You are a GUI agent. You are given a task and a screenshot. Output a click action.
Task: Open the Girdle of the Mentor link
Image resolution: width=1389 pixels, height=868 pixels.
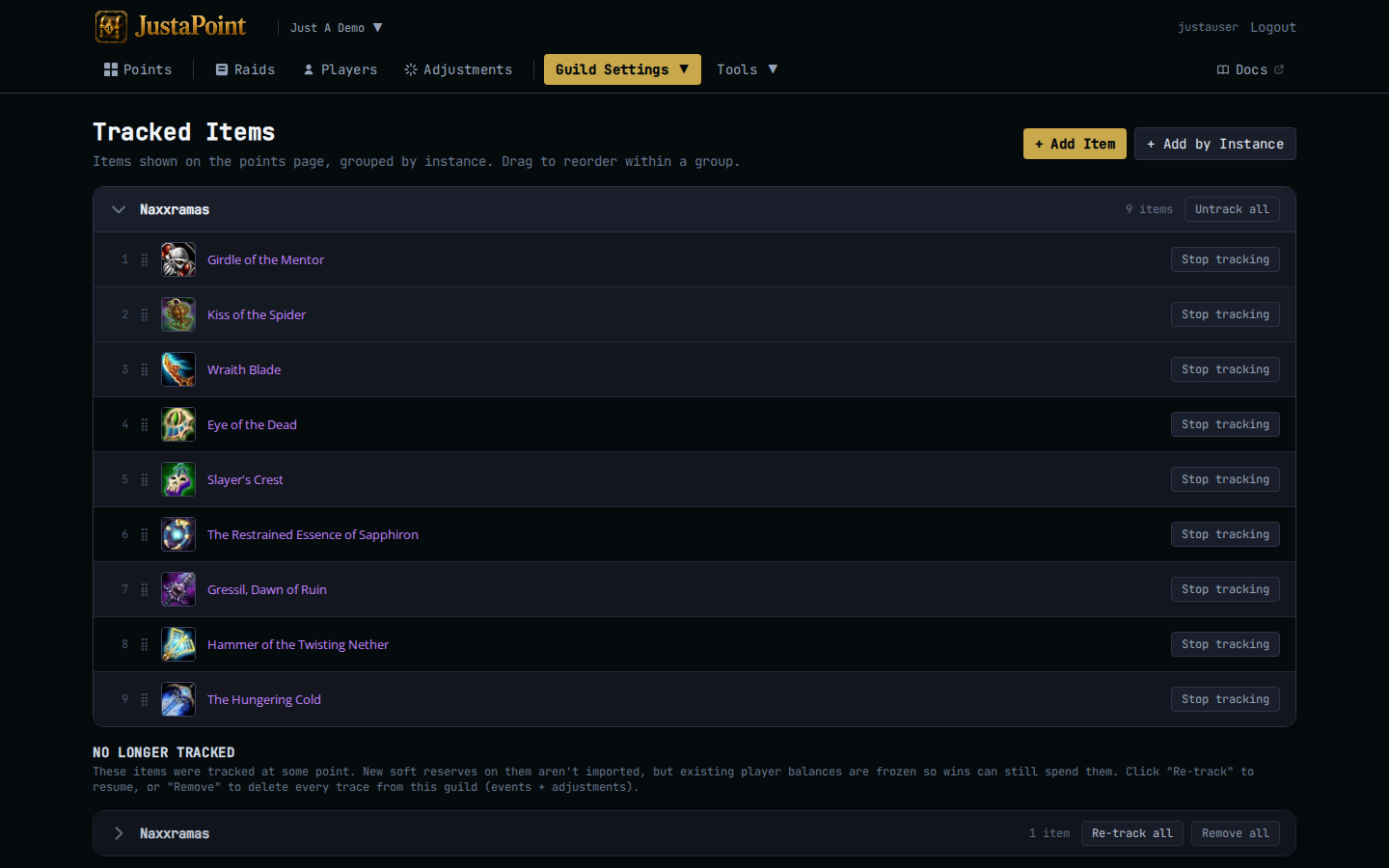pos(265,259)
